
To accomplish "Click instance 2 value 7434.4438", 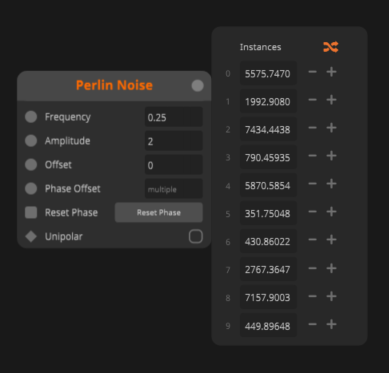I will 268,129.
